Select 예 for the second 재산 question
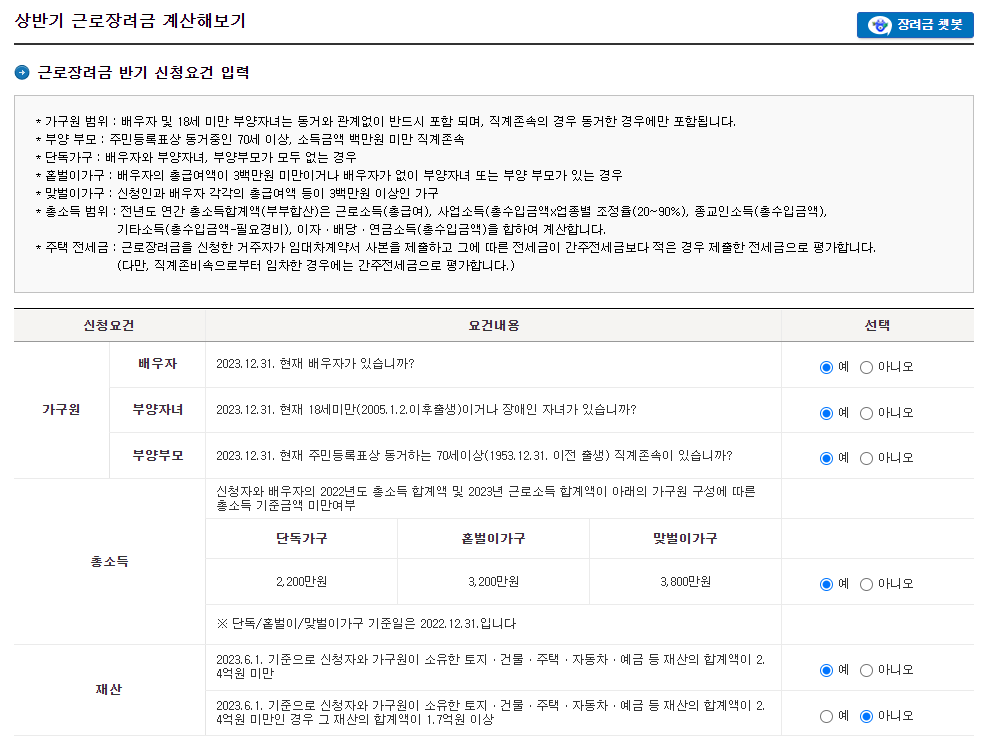The height and width of the screenshot is (743, 1005). [827, 714]
